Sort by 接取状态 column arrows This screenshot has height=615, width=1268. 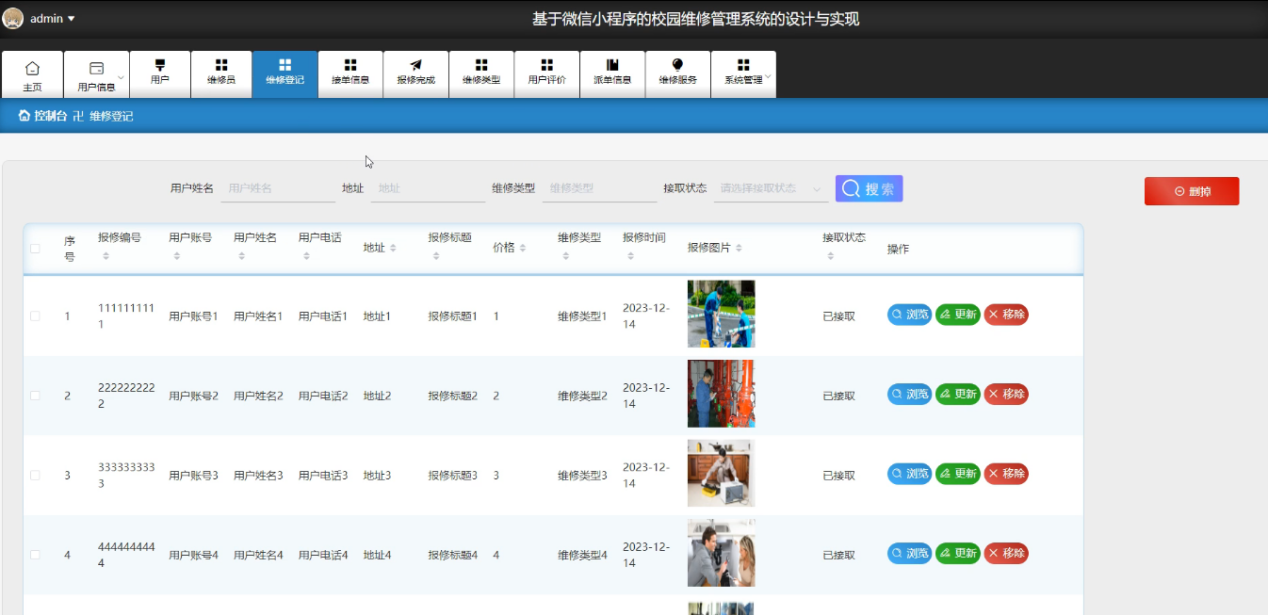pos(831,257)
